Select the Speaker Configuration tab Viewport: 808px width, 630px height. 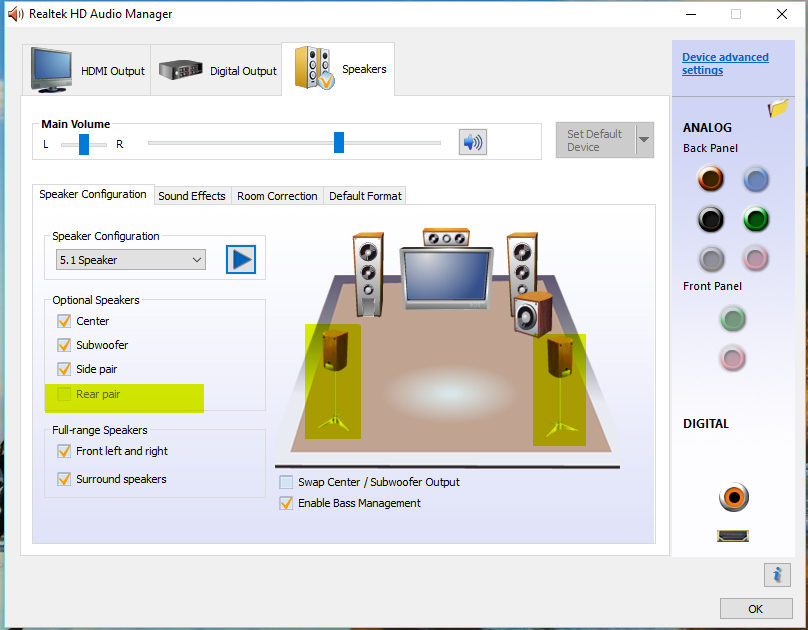click(x=93, y=194)
